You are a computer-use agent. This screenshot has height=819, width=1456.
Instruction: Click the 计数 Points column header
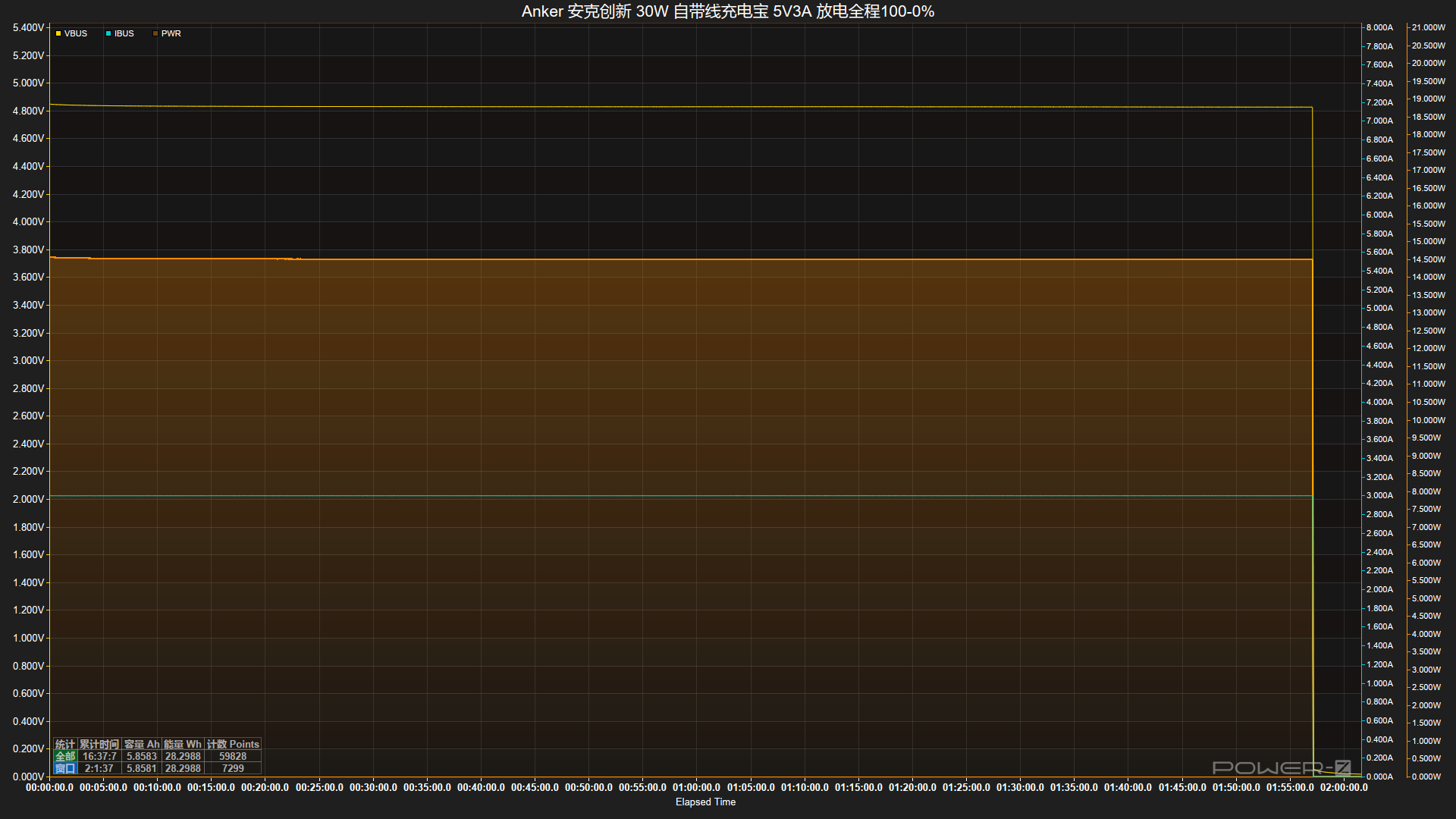click(x=233, y=744)
